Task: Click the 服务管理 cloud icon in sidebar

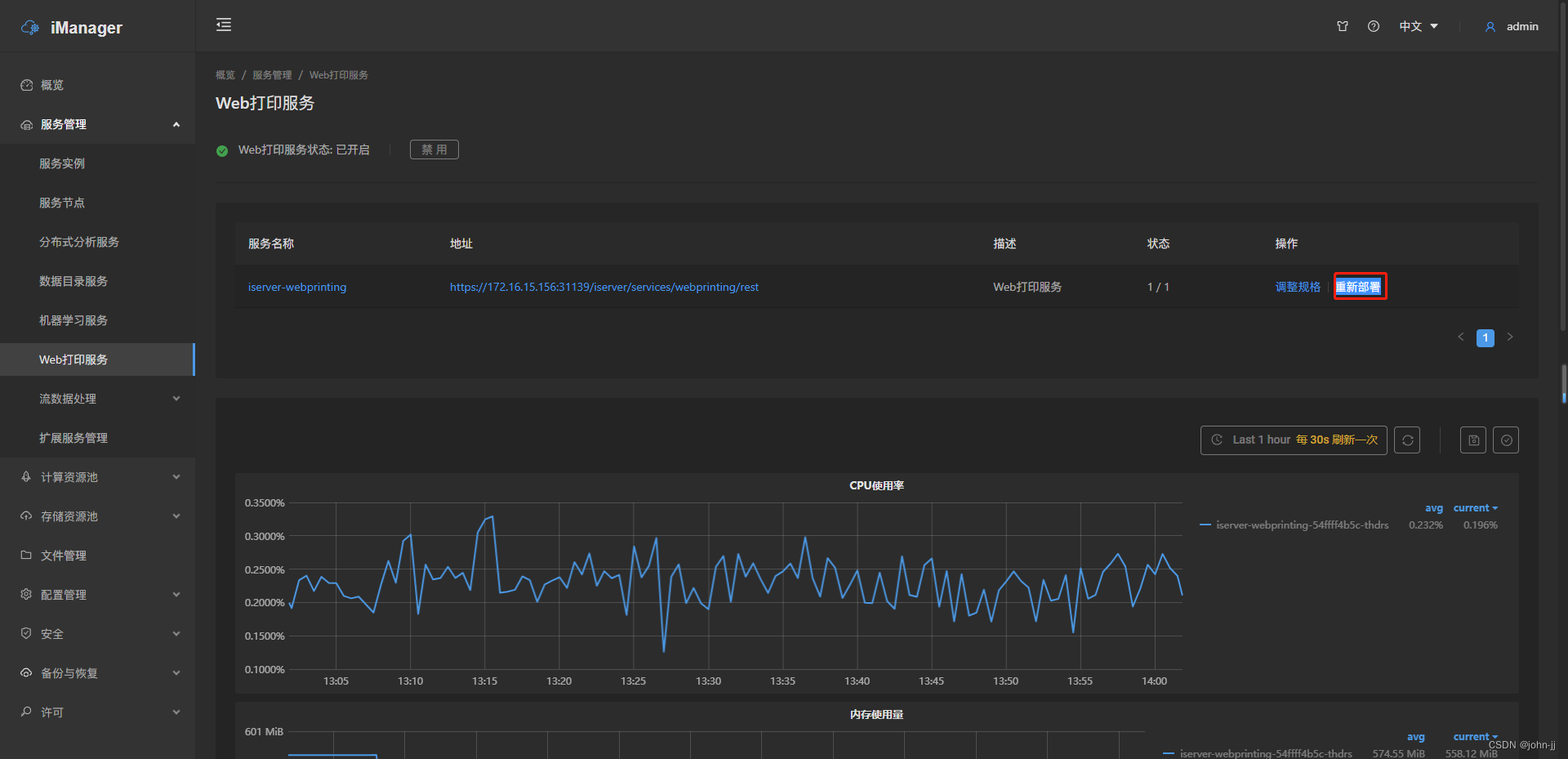Action: (x=26, y=124)
